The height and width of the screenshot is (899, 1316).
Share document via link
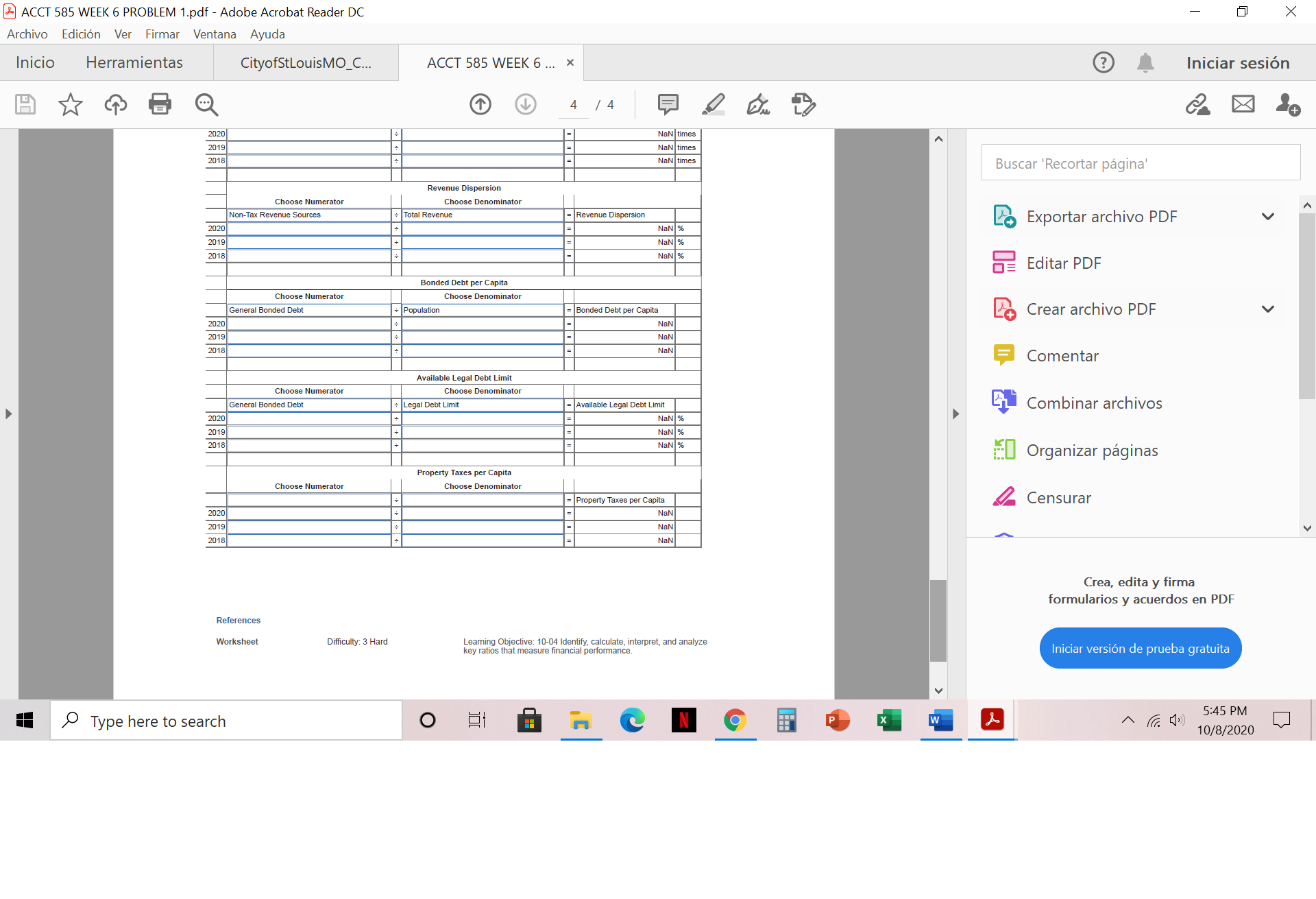coord(1197,104)
